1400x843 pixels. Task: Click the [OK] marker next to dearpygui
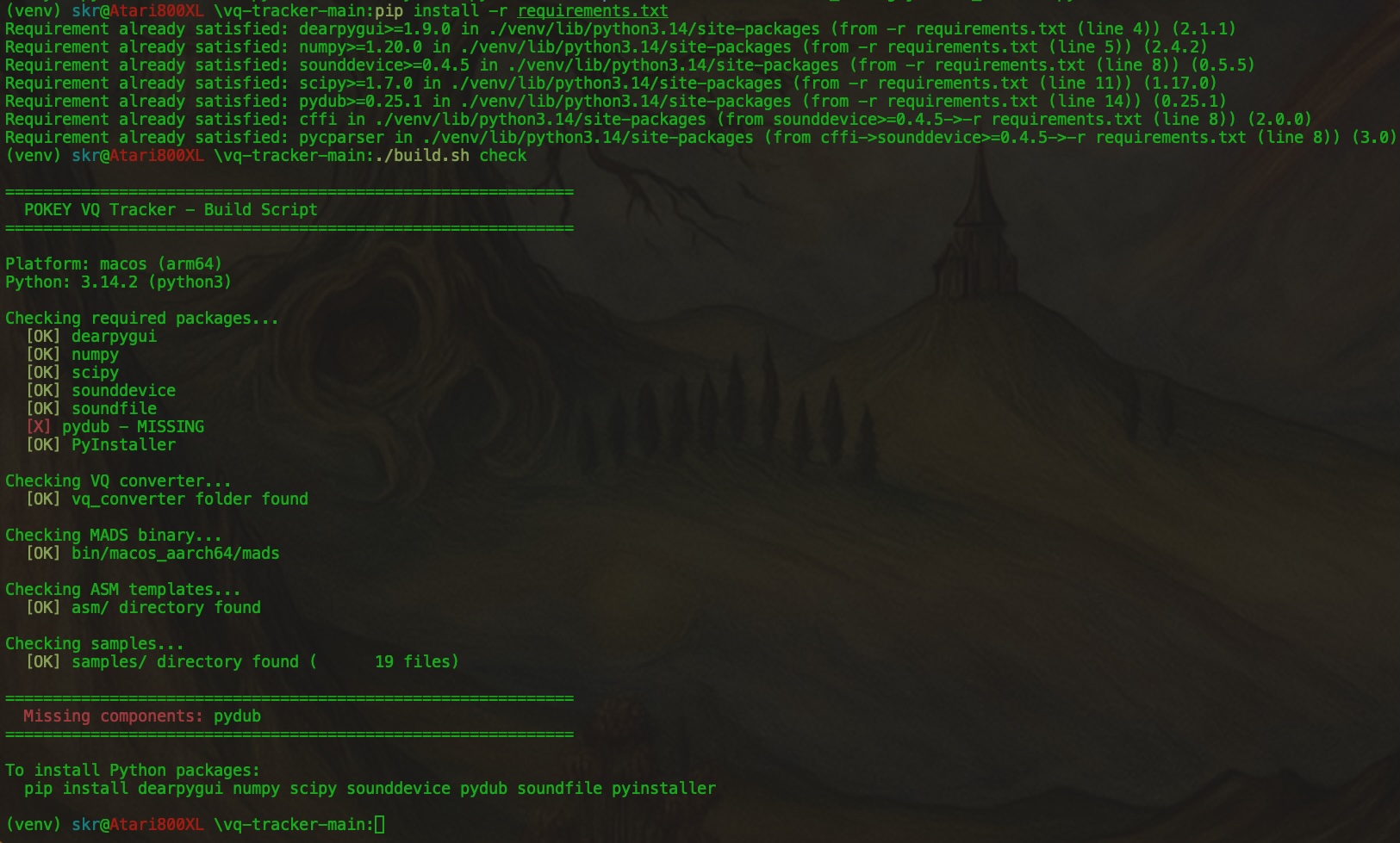pyautogui.click(x=43, y=337)
